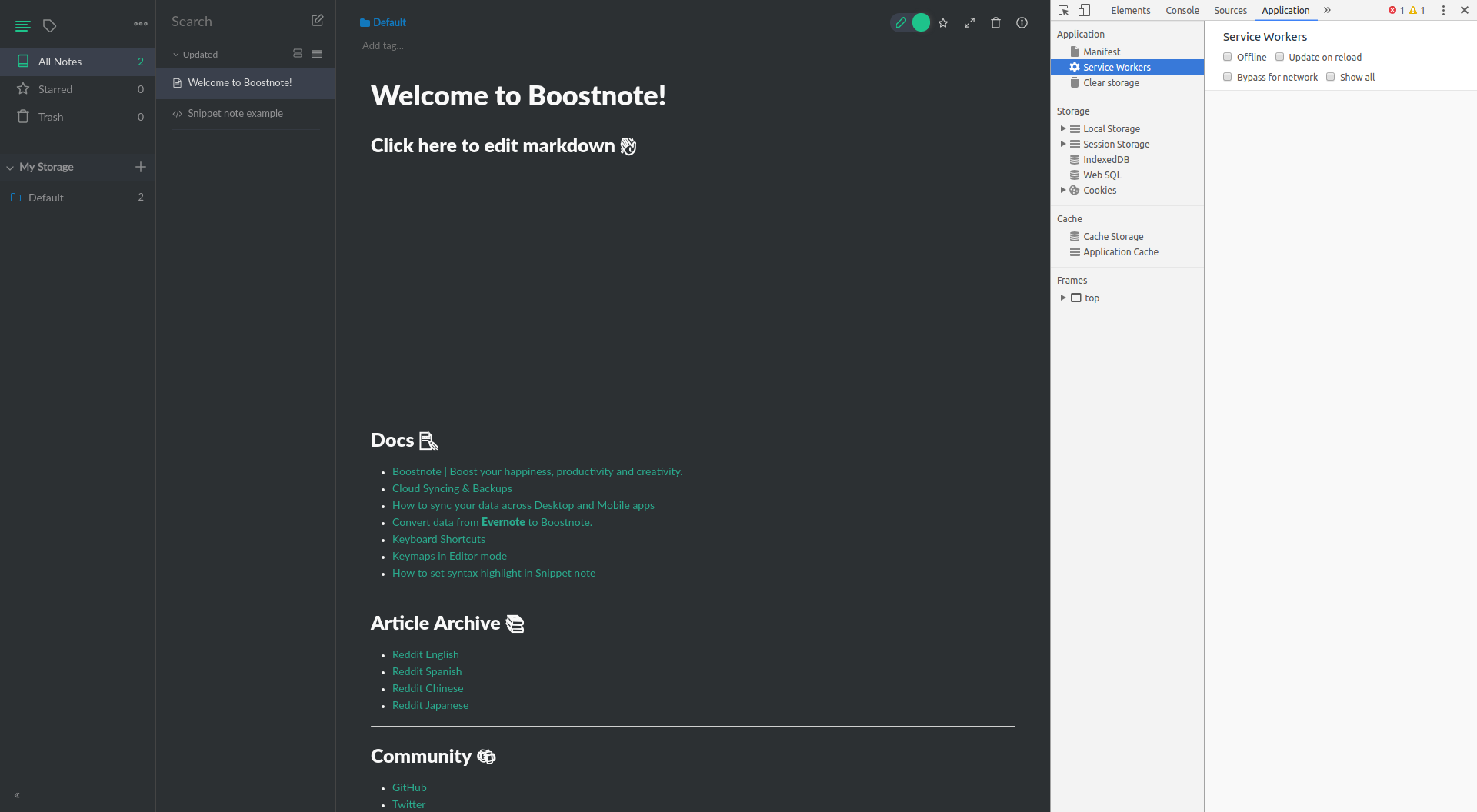Select the Application tab
The image size is (1477, 812).
[1285, 10]
